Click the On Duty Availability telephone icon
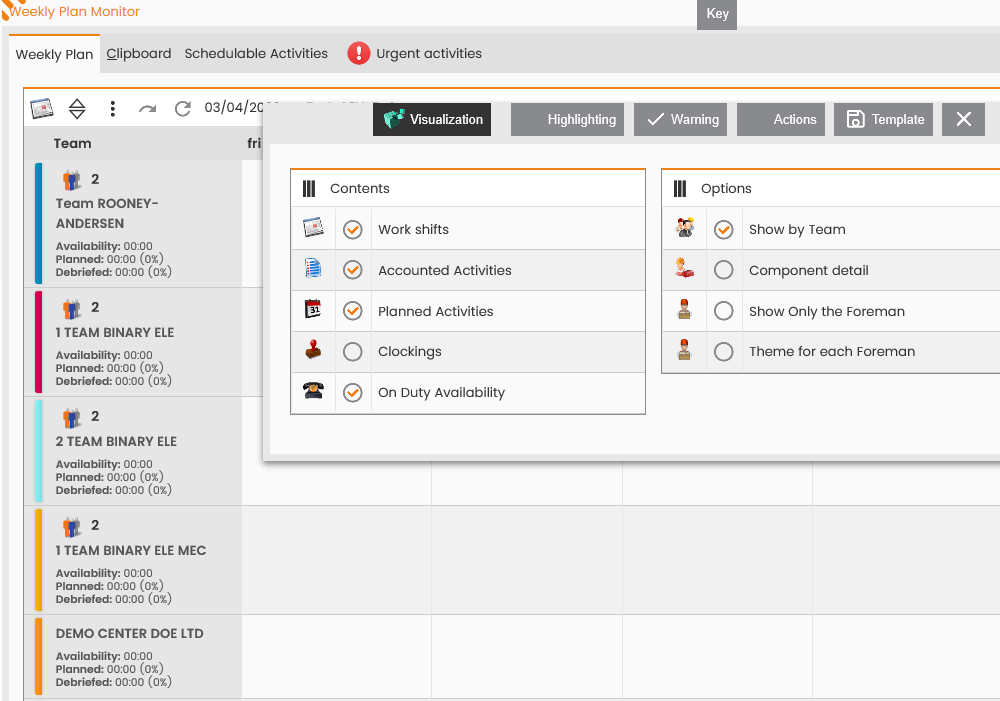This screenshot has width=1000, height=701. 313,390
